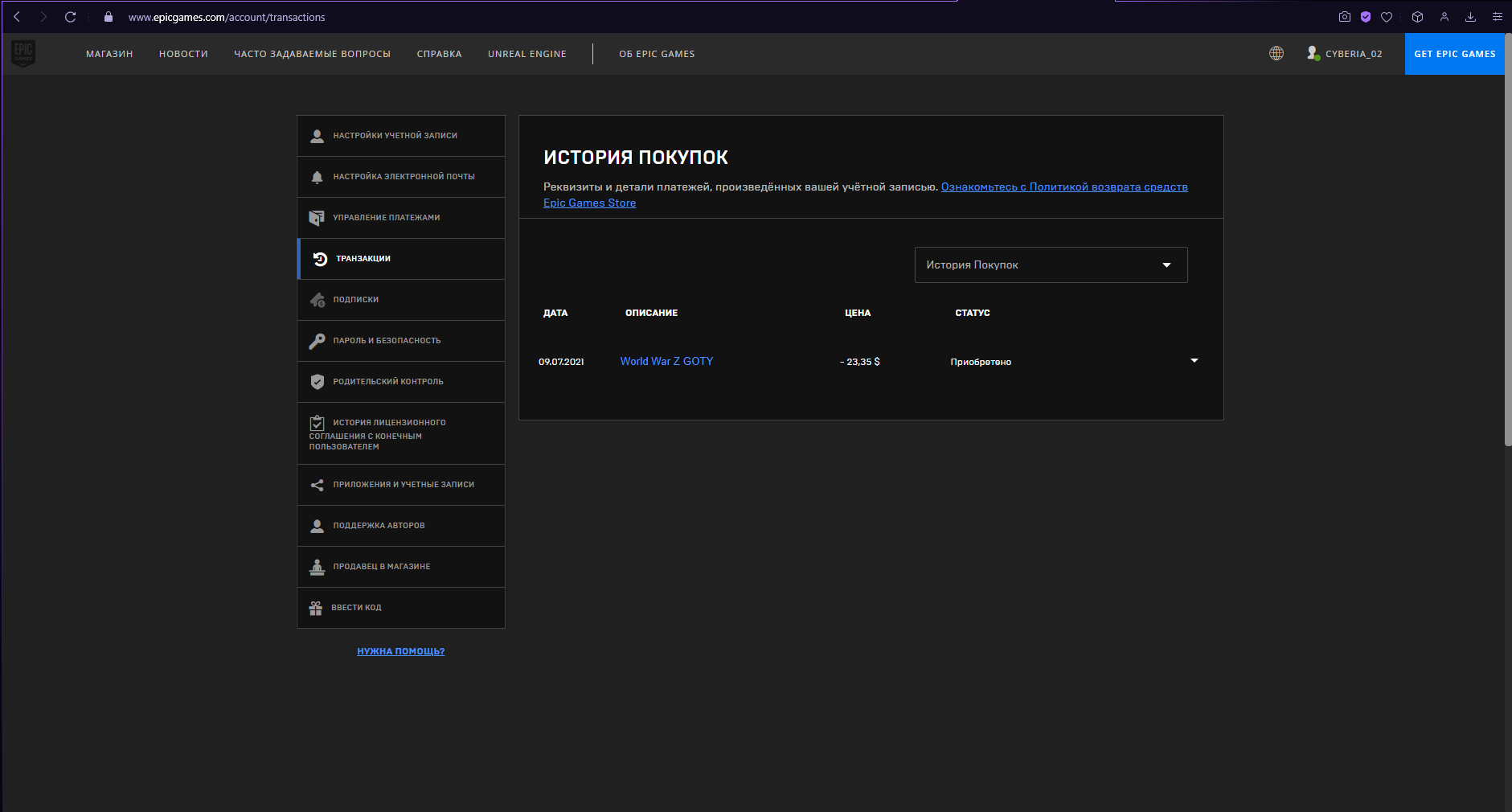
Task: Click the account settings person icon
Action: click(x=318, y=136)
